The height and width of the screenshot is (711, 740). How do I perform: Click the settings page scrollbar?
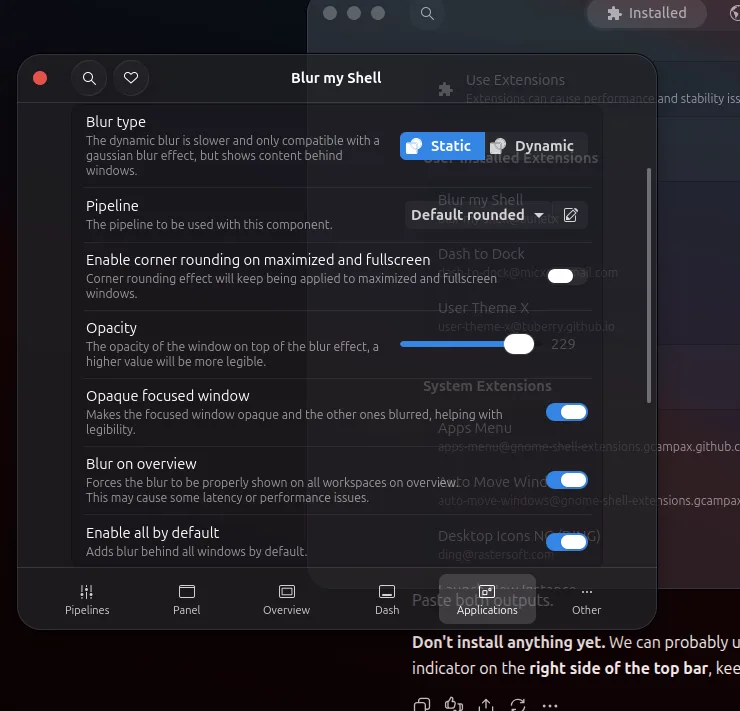click(649, 285)
